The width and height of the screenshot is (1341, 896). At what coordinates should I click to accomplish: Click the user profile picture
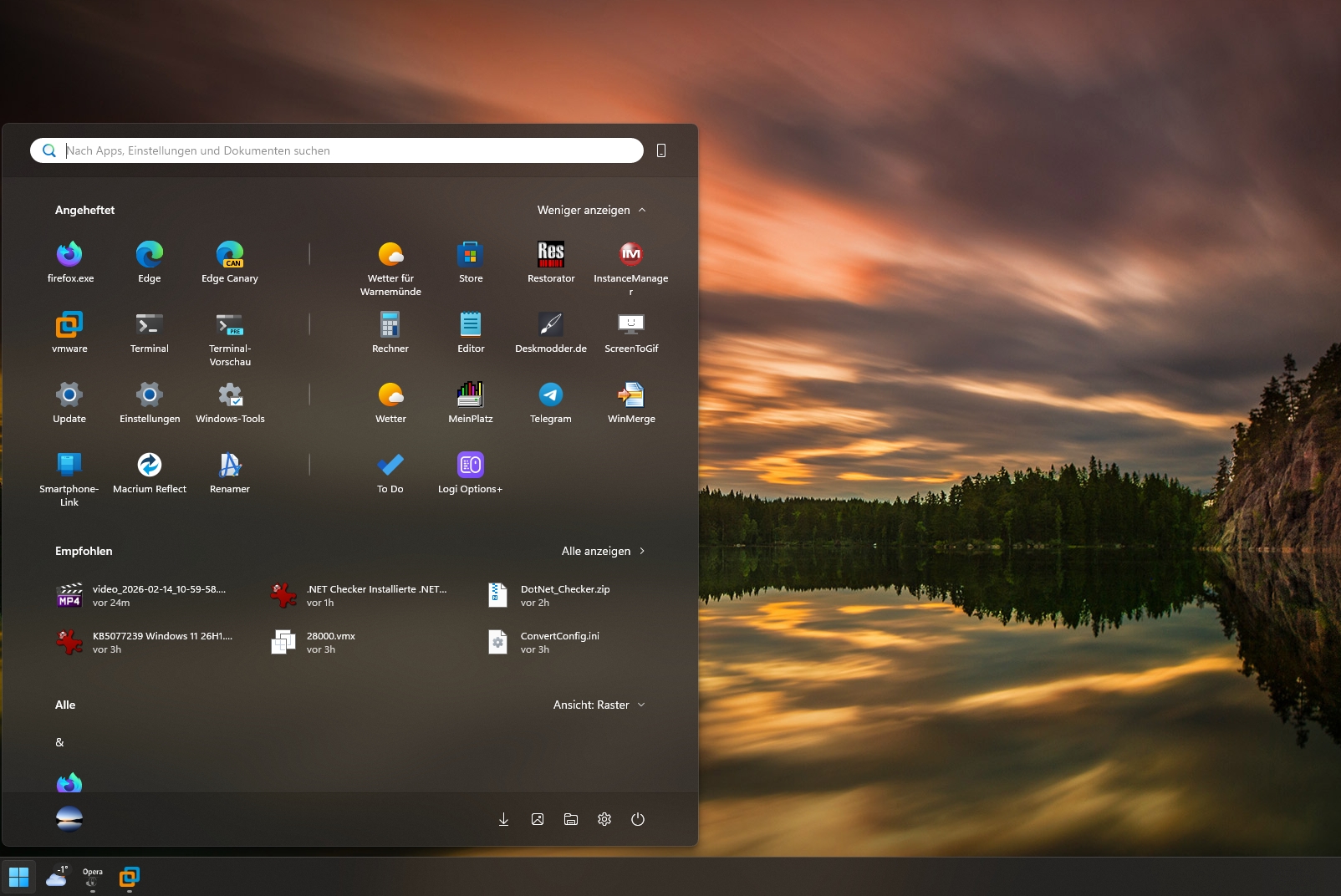[x=69, y=819]
